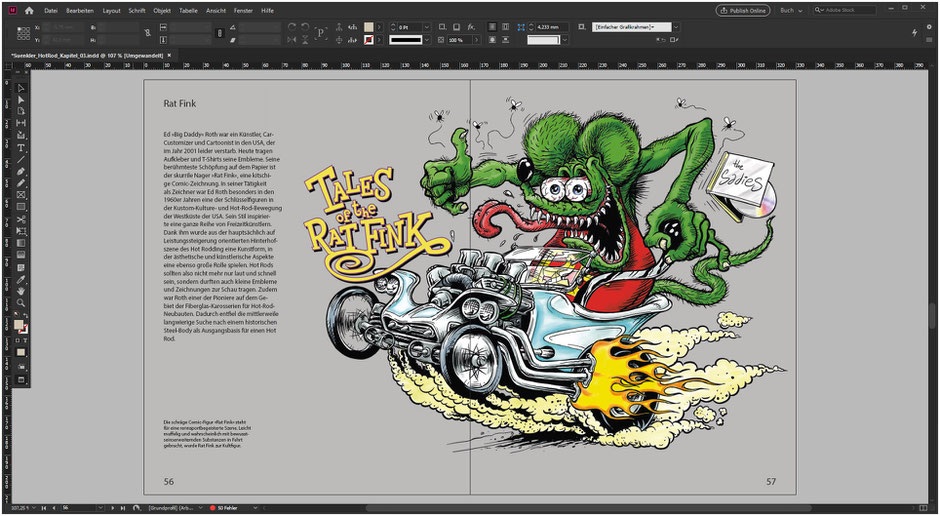The height and width of the screenshot is (516, 940).
Task: Open the Fenster menu
Action: [x=245, y=11]
